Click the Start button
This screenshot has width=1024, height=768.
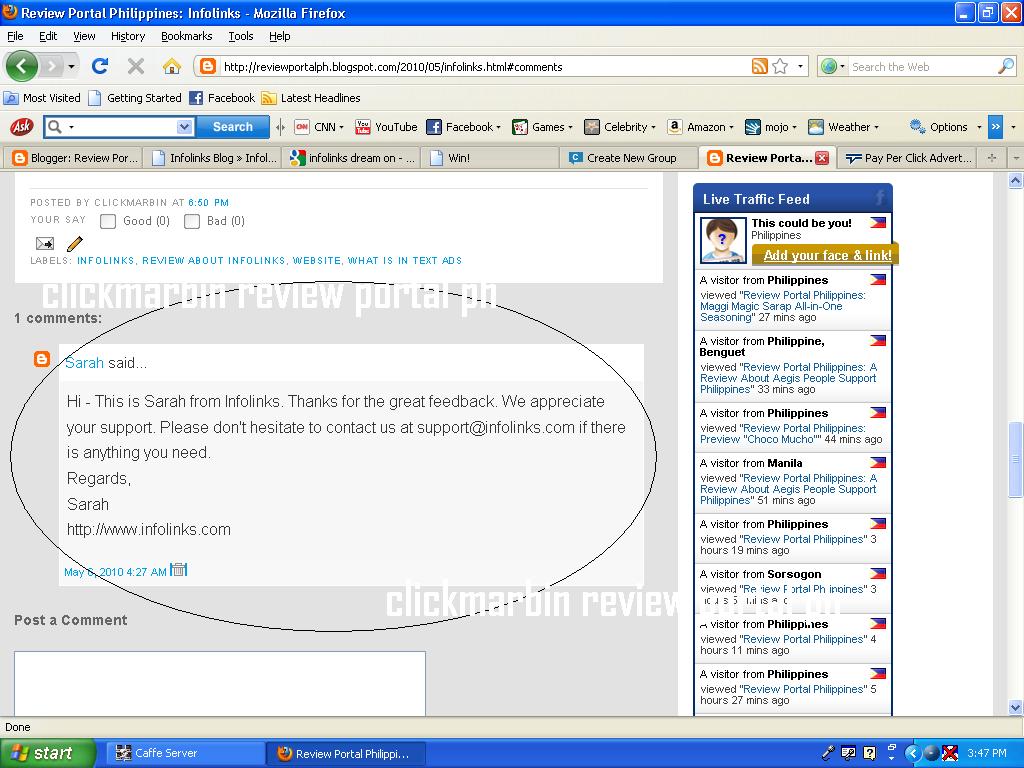tap(47, 753)
